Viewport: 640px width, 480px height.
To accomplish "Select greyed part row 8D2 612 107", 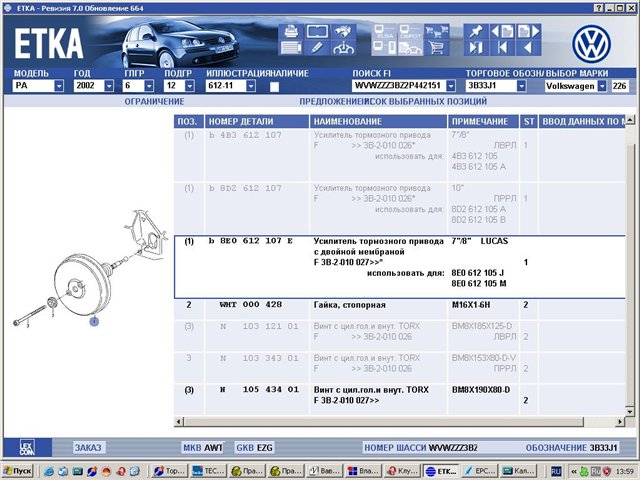I will click(400, 208).
